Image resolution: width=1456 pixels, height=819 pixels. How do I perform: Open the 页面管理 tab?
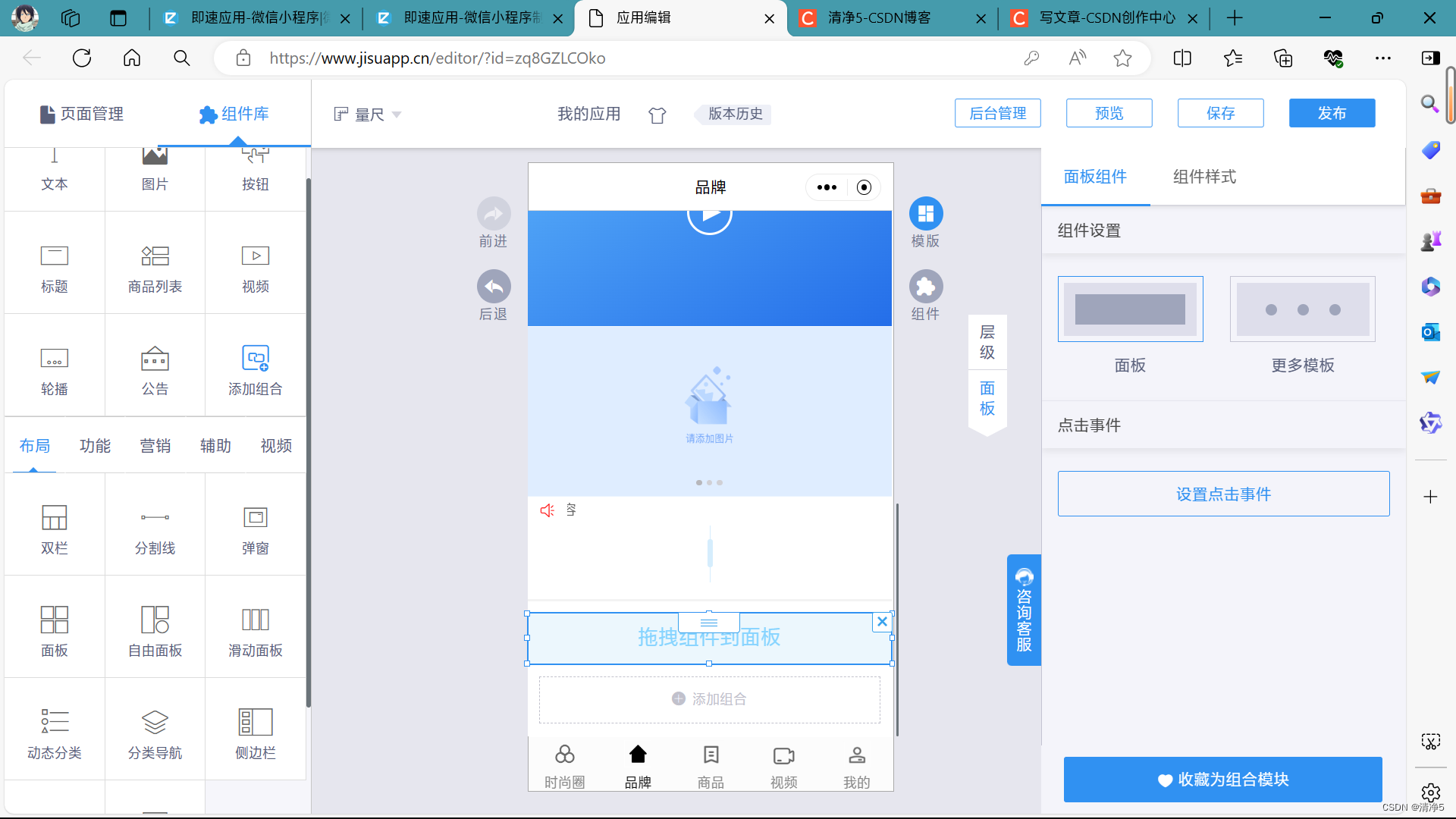[82, 114]
